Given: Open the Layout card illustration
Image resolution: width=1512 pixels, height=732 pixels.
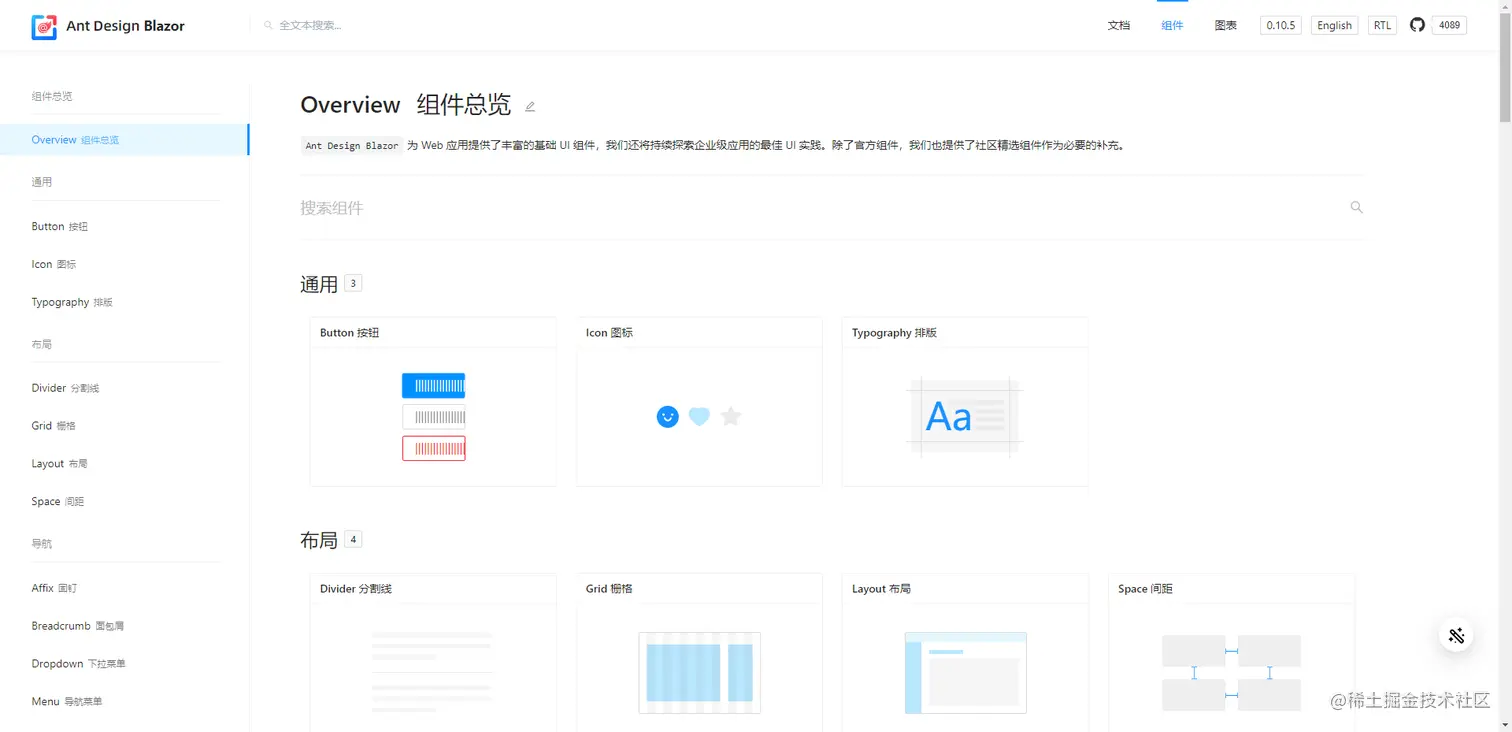Looking at the screenshot, I should click(x=965, y=672).
